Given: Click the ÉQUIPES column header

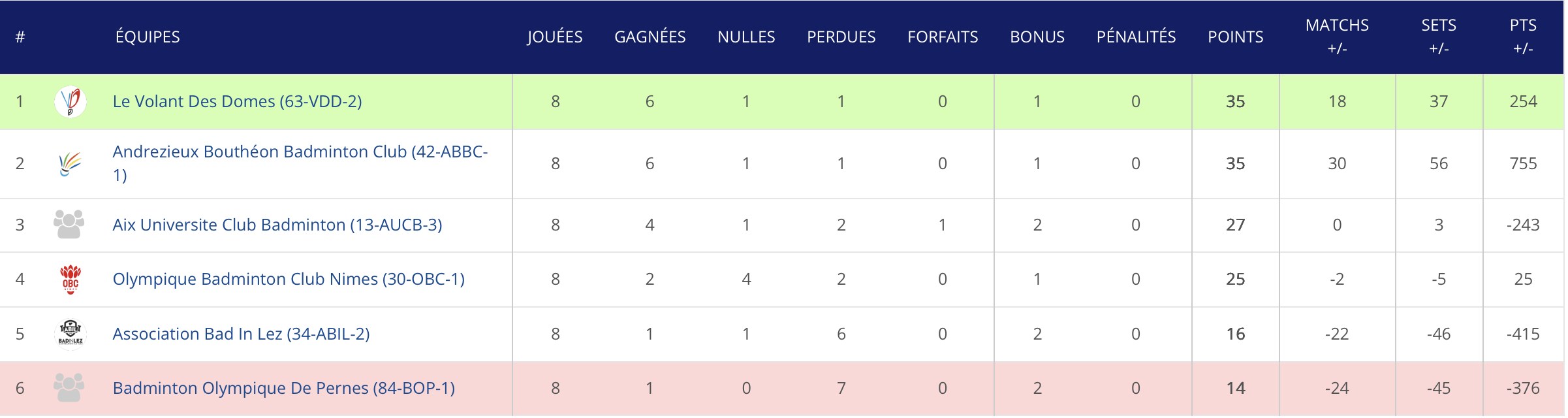Looking at the screenshot, I should (x=148, y=37).
